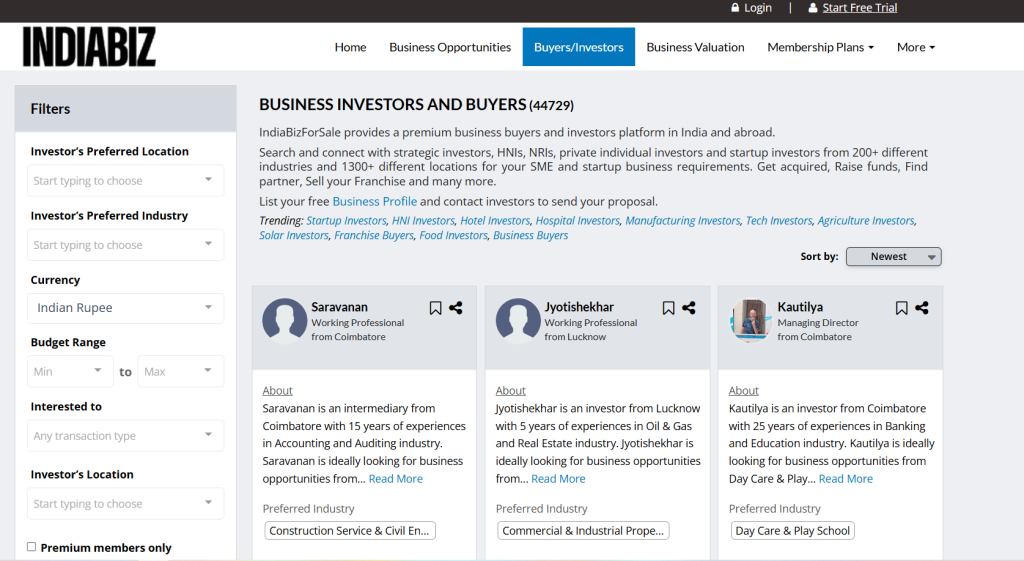Click Read More on Jyotishekhar's card
Screen dimensions: 1024x561
558,479
